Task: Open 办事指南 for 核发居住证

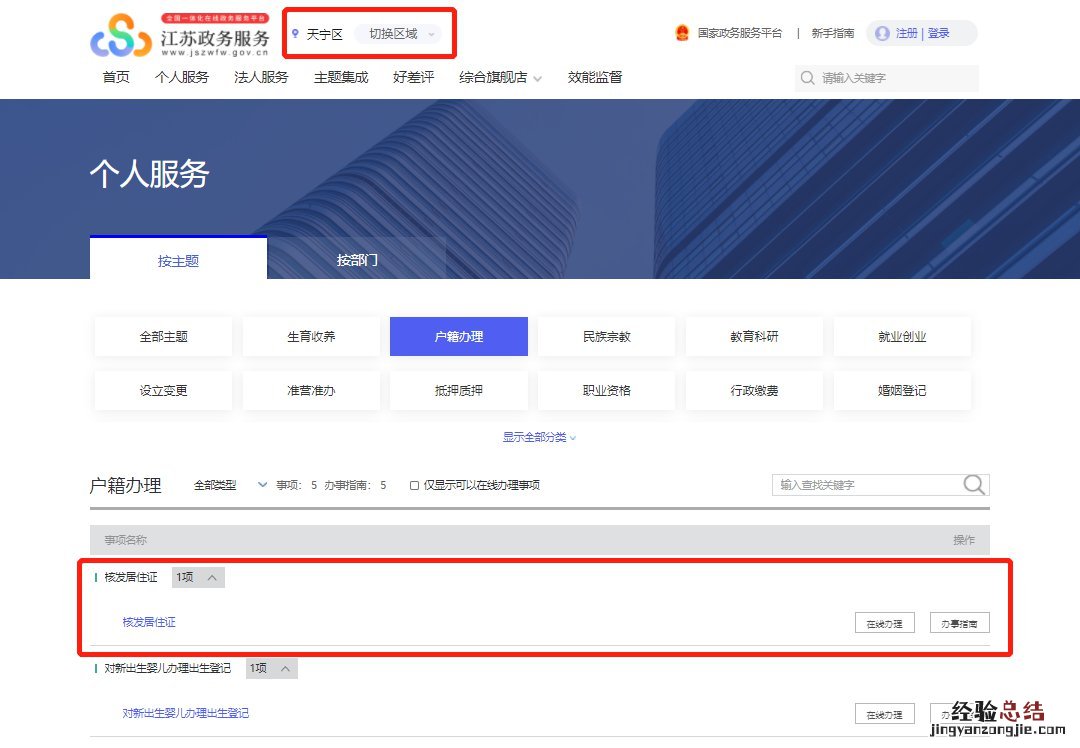Action: tap(959, 623)
